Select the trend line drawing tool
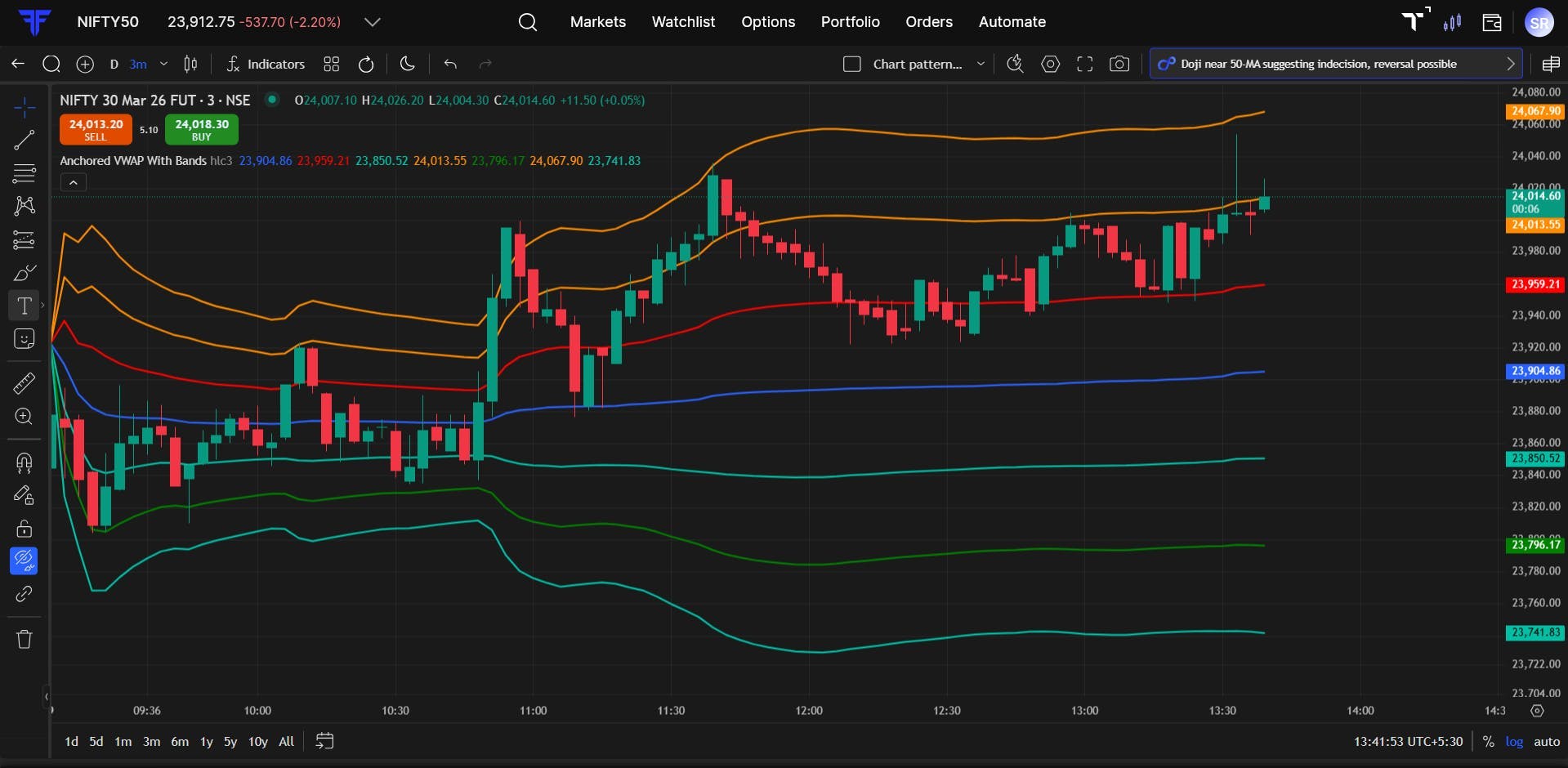This screenshot has height=768, width=1568. pos(25,141)
